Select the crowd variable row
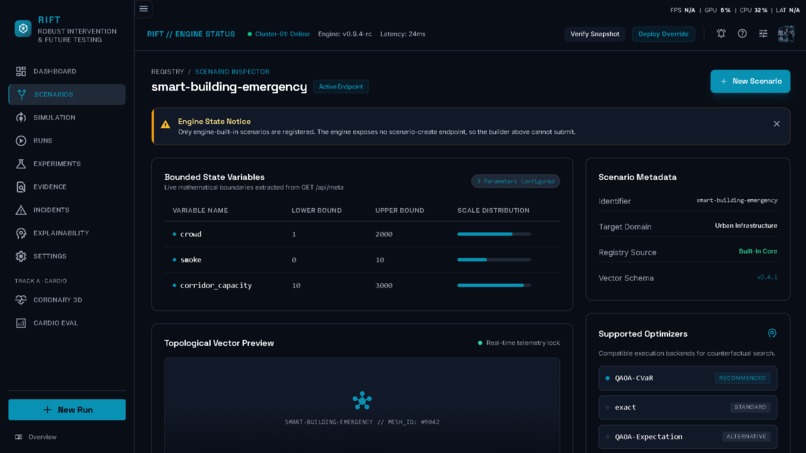The height and width of the screenshot is (453, 806). point(362,234)
